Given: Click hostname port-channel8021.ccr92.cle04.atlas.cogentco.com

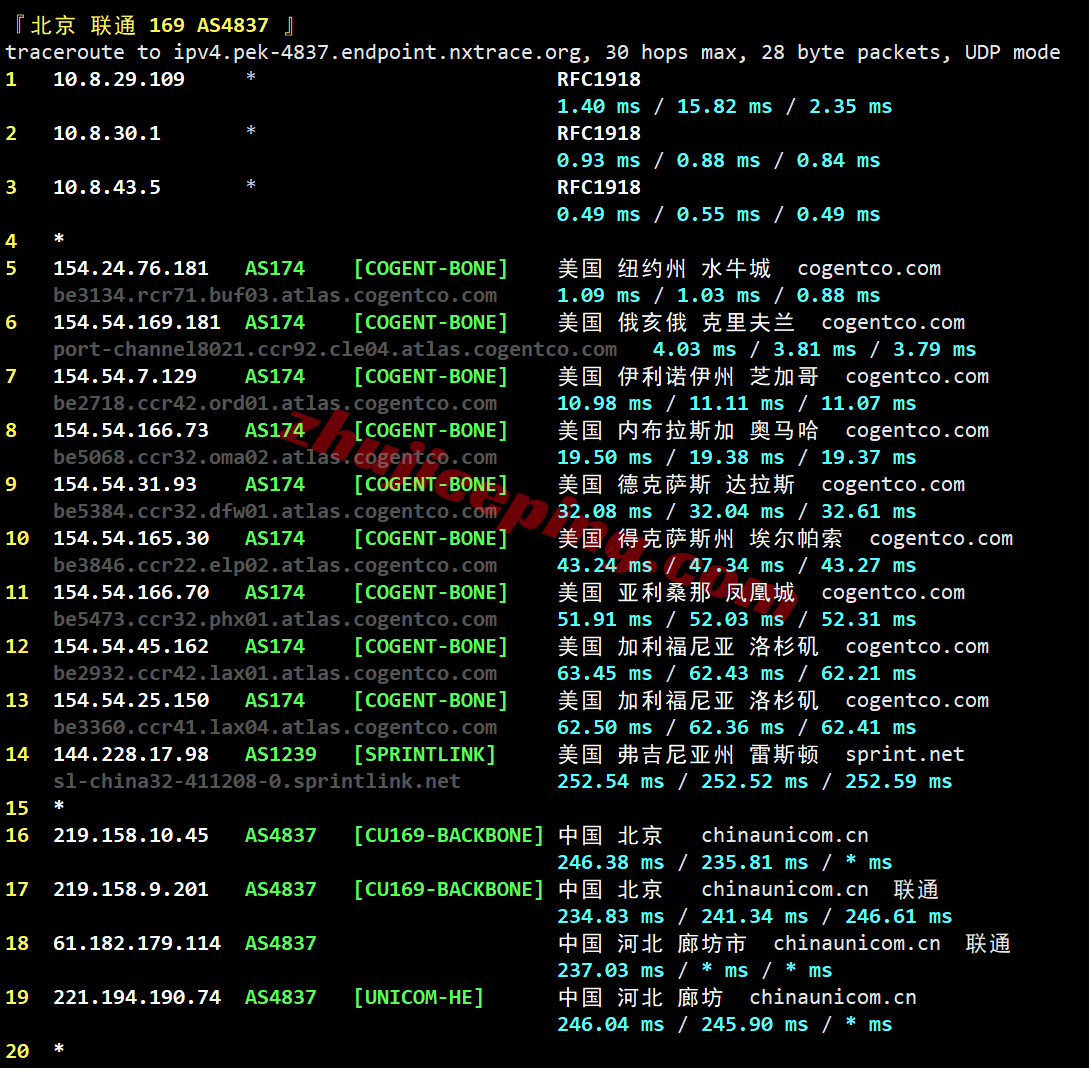Looking at the screenshot, I should tap(335, 349).
